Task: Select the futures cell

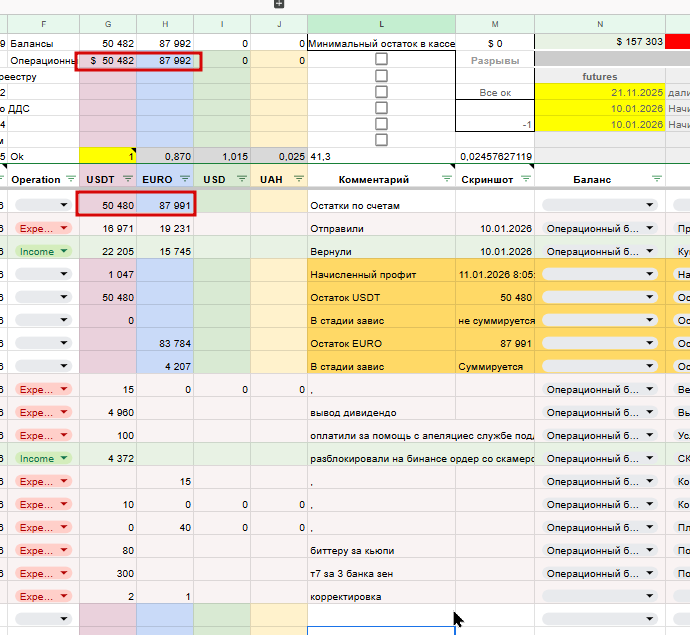Action: (x=600, y=77)
